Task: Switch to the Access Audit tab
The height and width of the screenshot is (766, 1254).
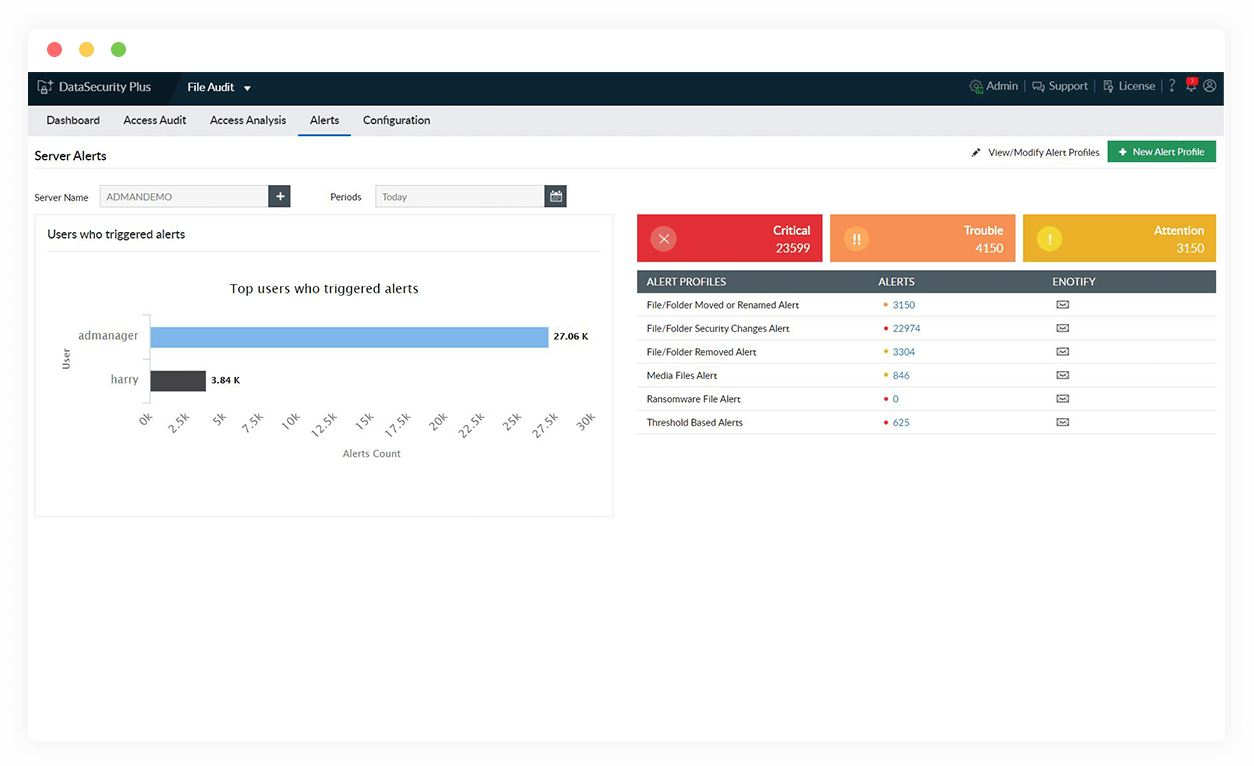Action: 154,120
